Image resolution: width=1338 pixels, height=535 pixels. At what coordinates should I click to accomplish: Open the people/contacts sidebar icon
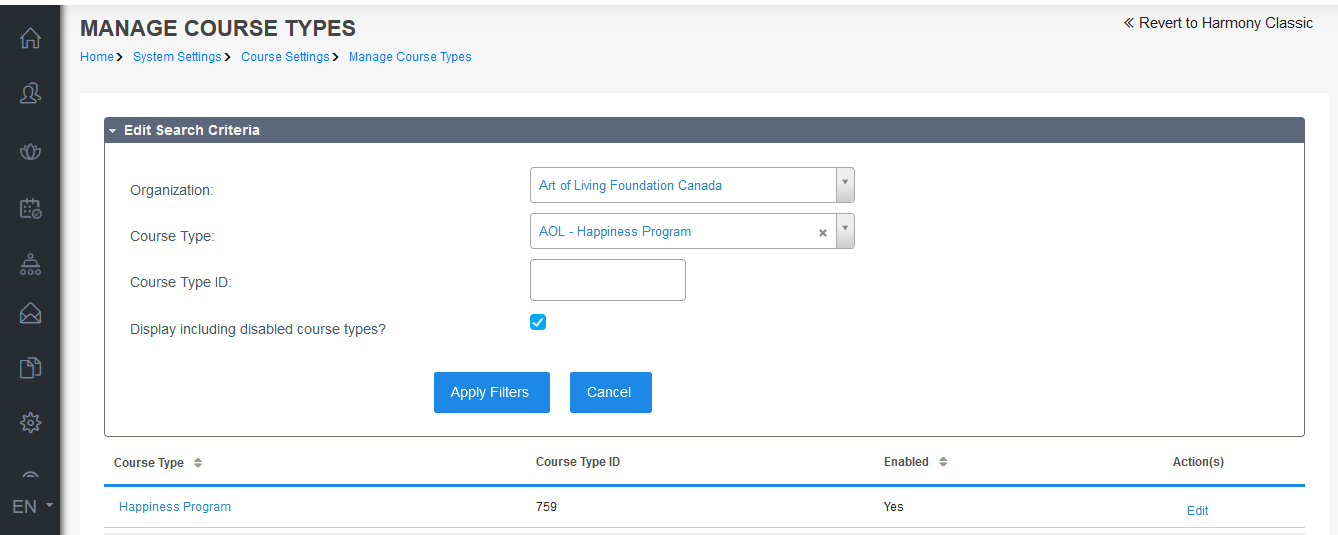click(30, 94)
